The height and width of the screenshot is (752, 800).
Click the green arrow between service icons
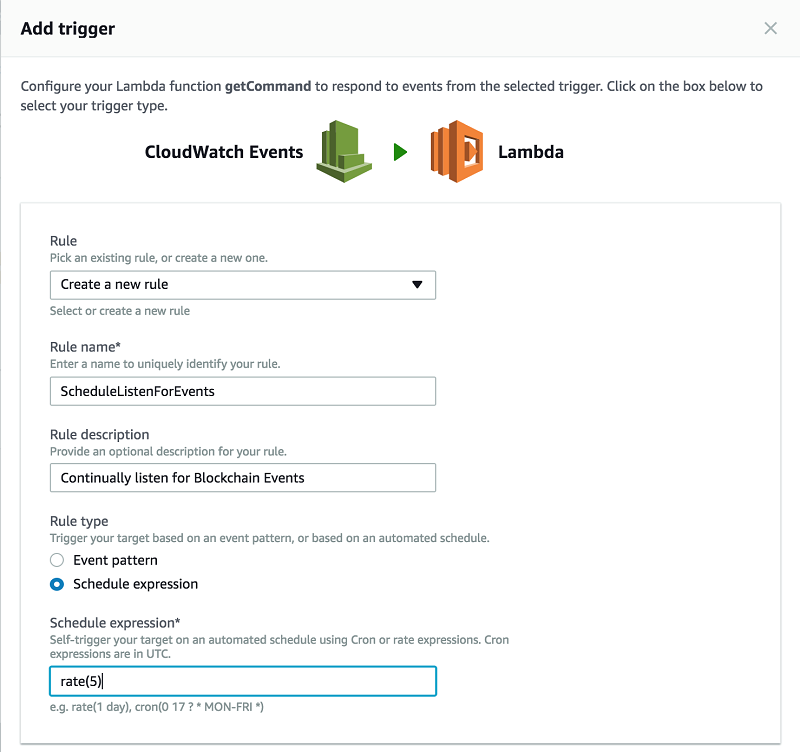coord(401,152)
